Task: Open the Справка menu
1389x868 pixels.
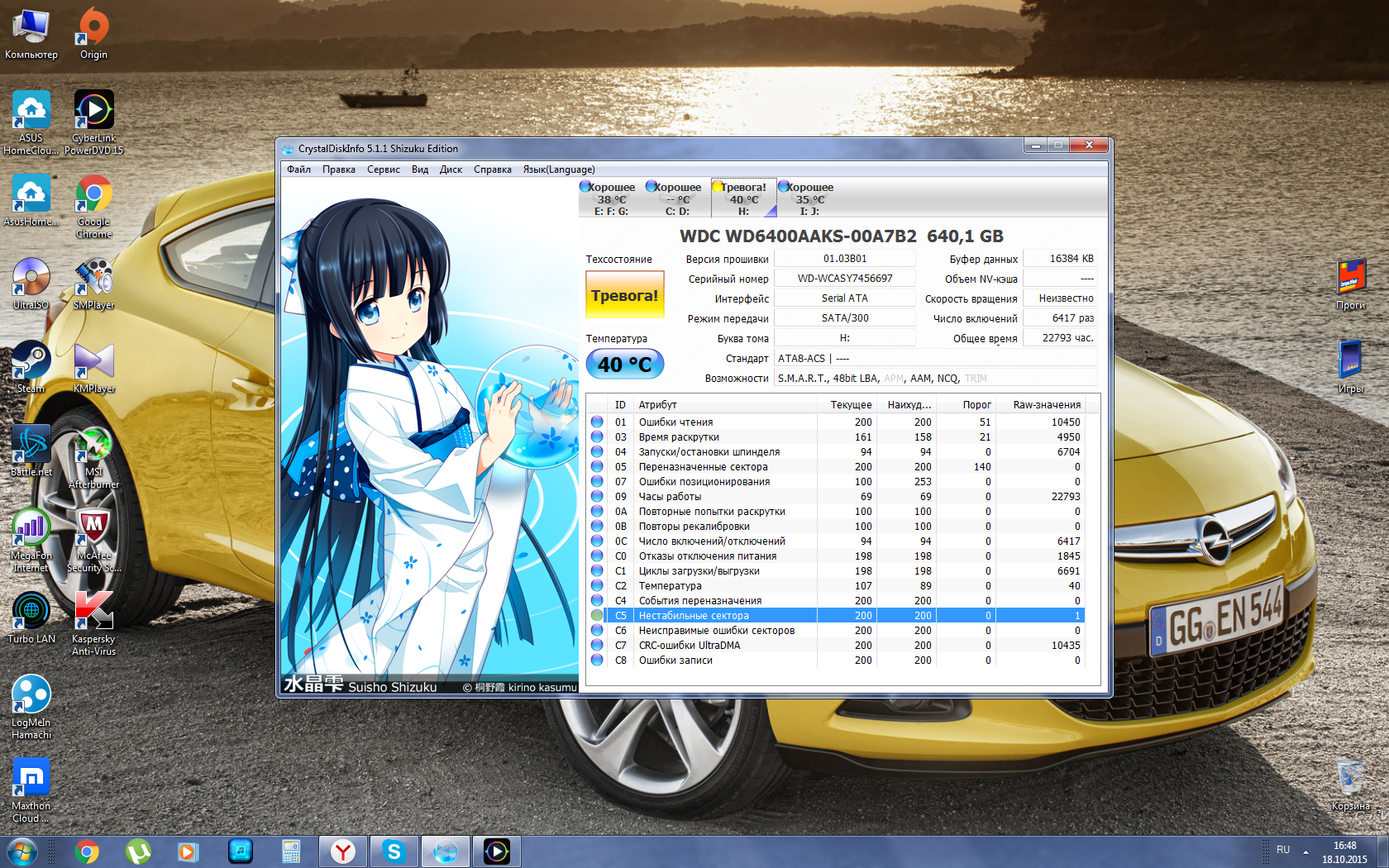Action: pyautogui.click(x=493, y=169)
